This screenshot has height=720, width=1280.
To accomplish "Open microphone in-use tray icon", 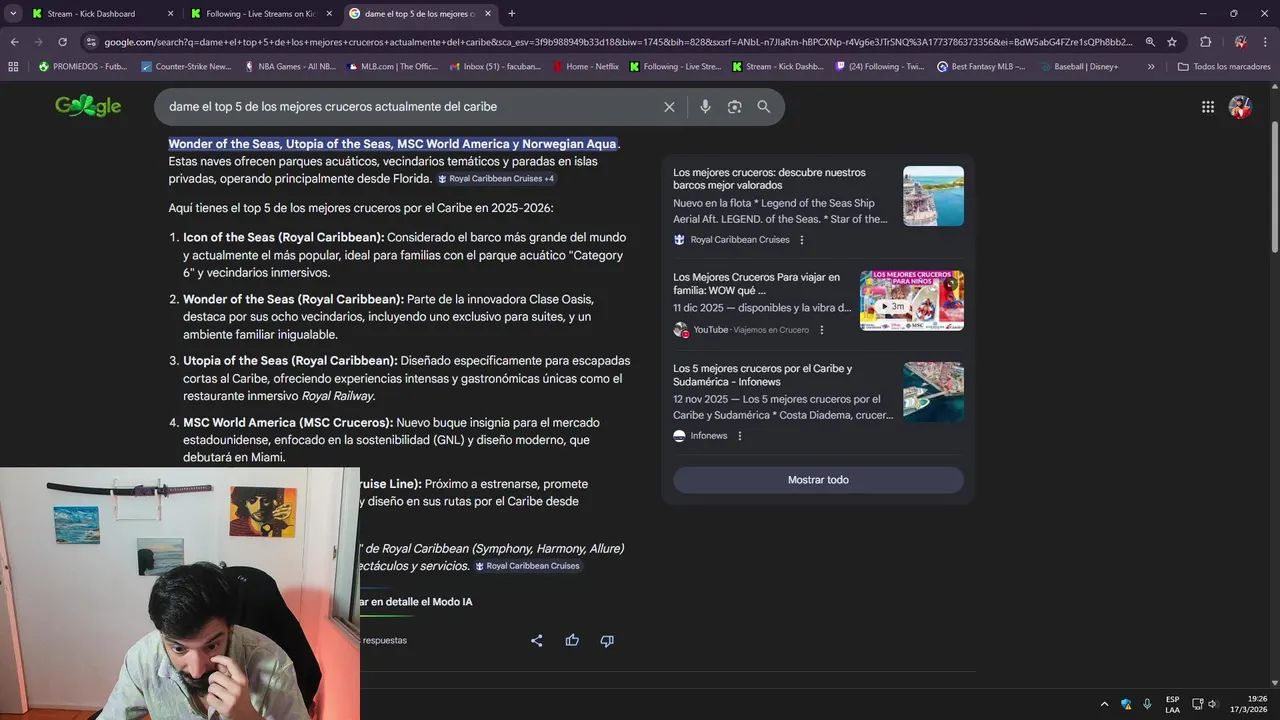I will pos(1147,704).
